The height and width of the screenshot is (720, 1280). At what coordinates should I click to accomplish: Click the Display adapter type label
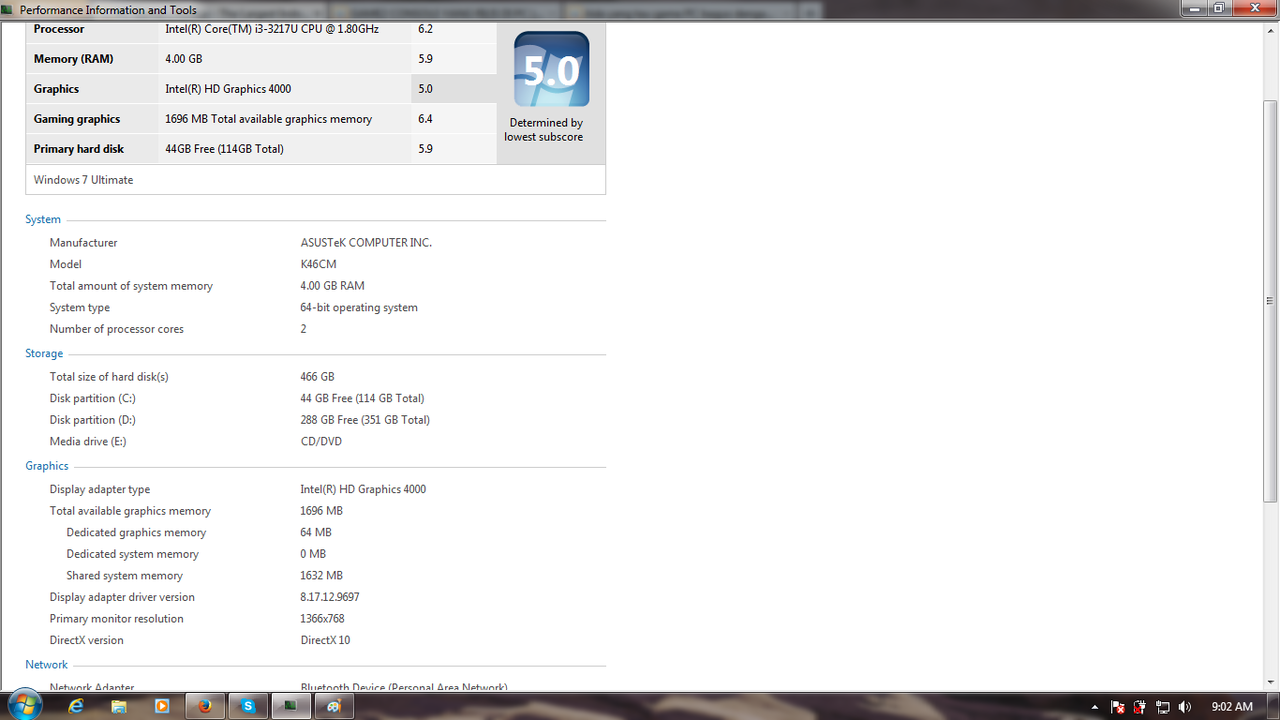point(100,490)
